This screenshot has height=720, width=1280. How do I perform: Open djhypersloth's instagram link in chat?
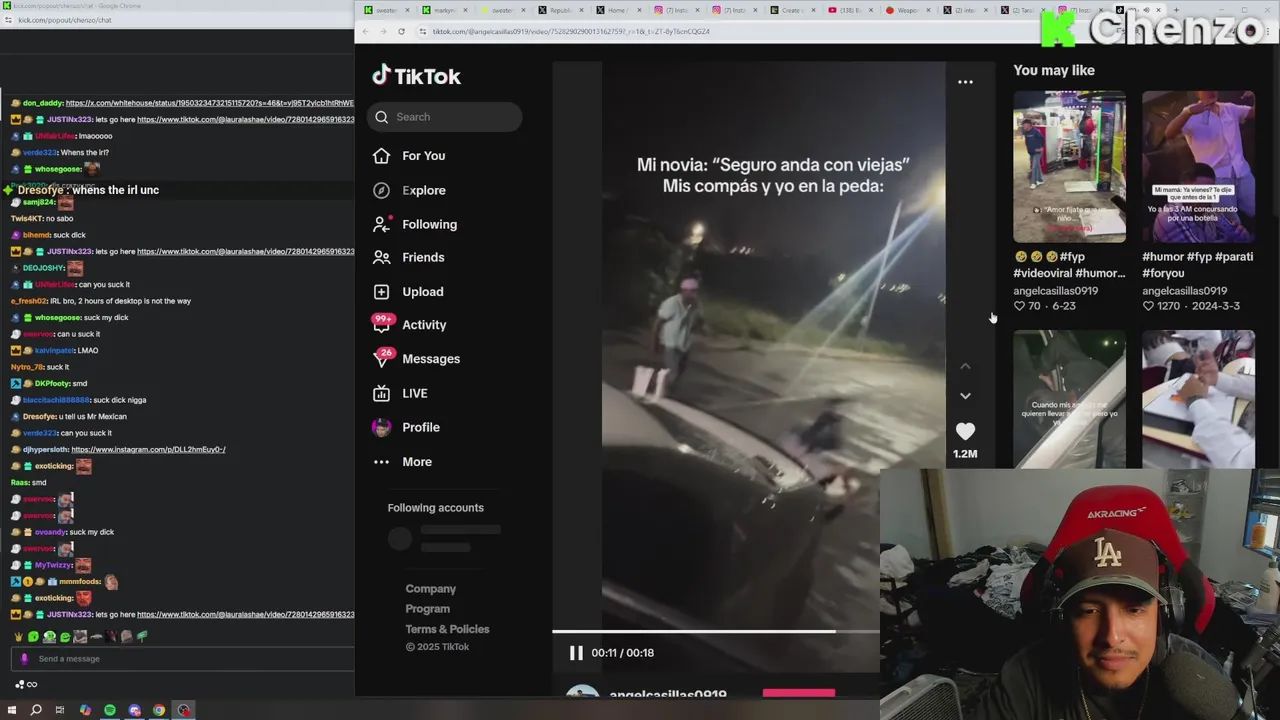tap(148, 450)
